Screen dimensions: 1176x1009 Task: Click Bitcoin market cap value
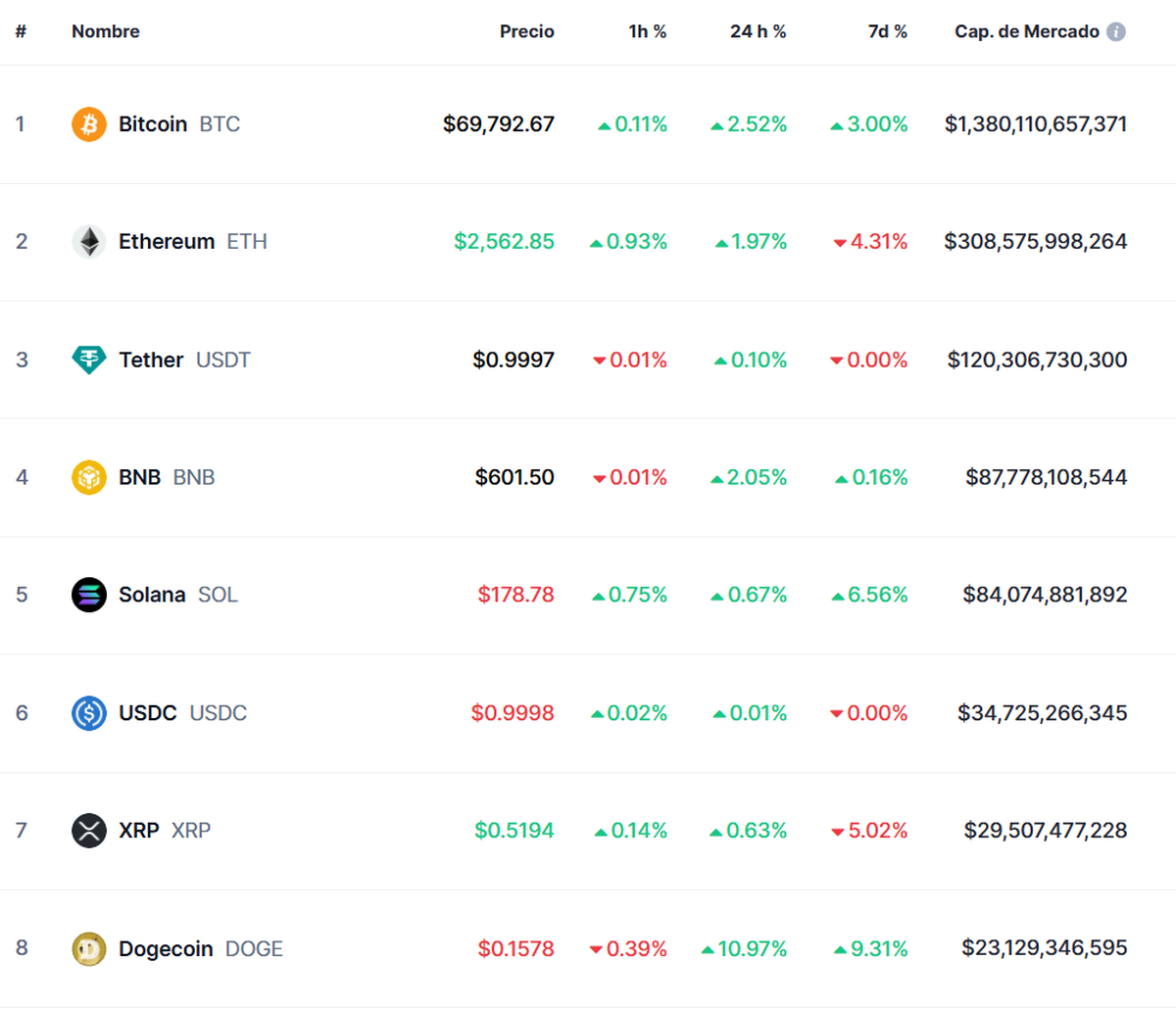[x=1036, y=124]
